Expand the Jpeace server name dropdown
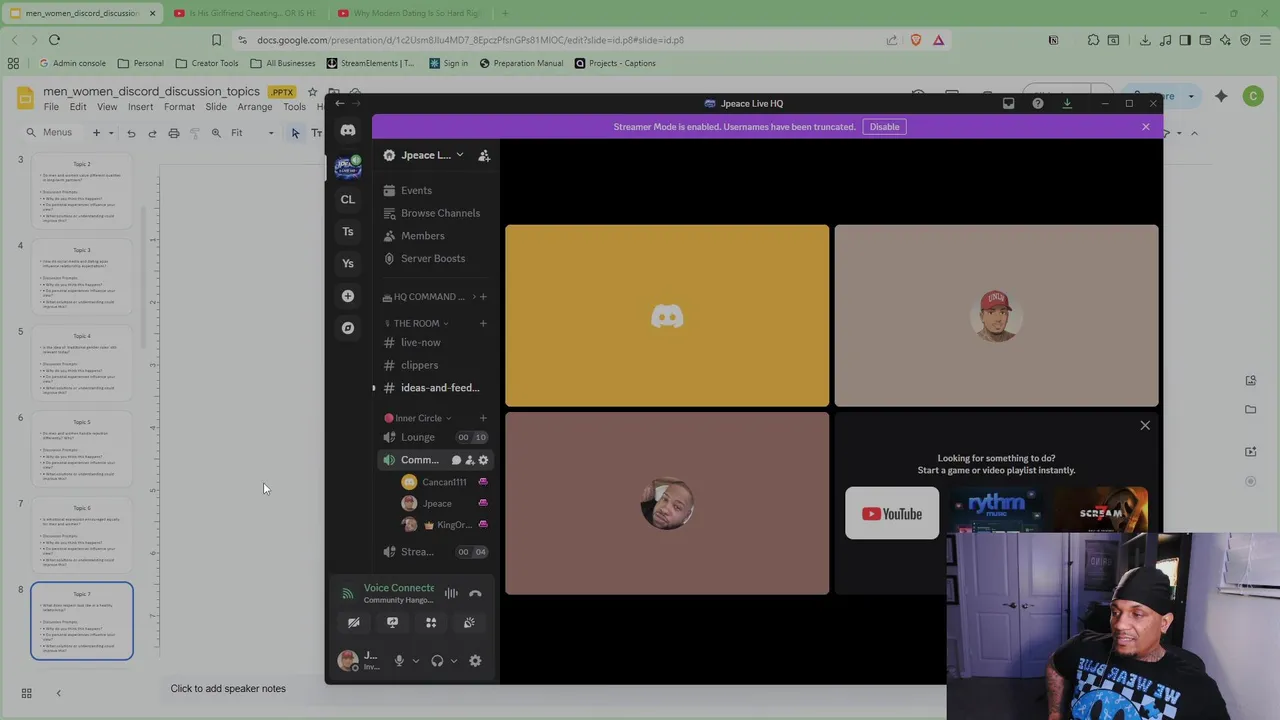1280x720 pixels. pos(459,155)
